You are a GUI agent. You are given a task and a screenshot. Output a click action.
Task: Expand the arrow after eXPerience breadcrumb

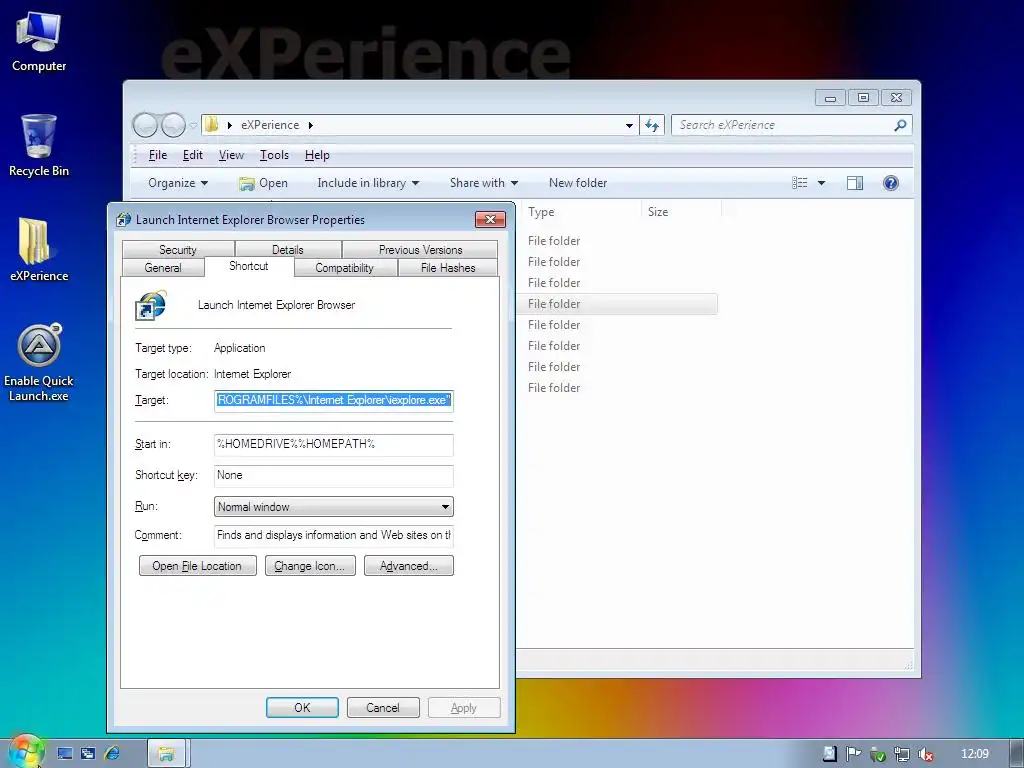click(311, 125)
